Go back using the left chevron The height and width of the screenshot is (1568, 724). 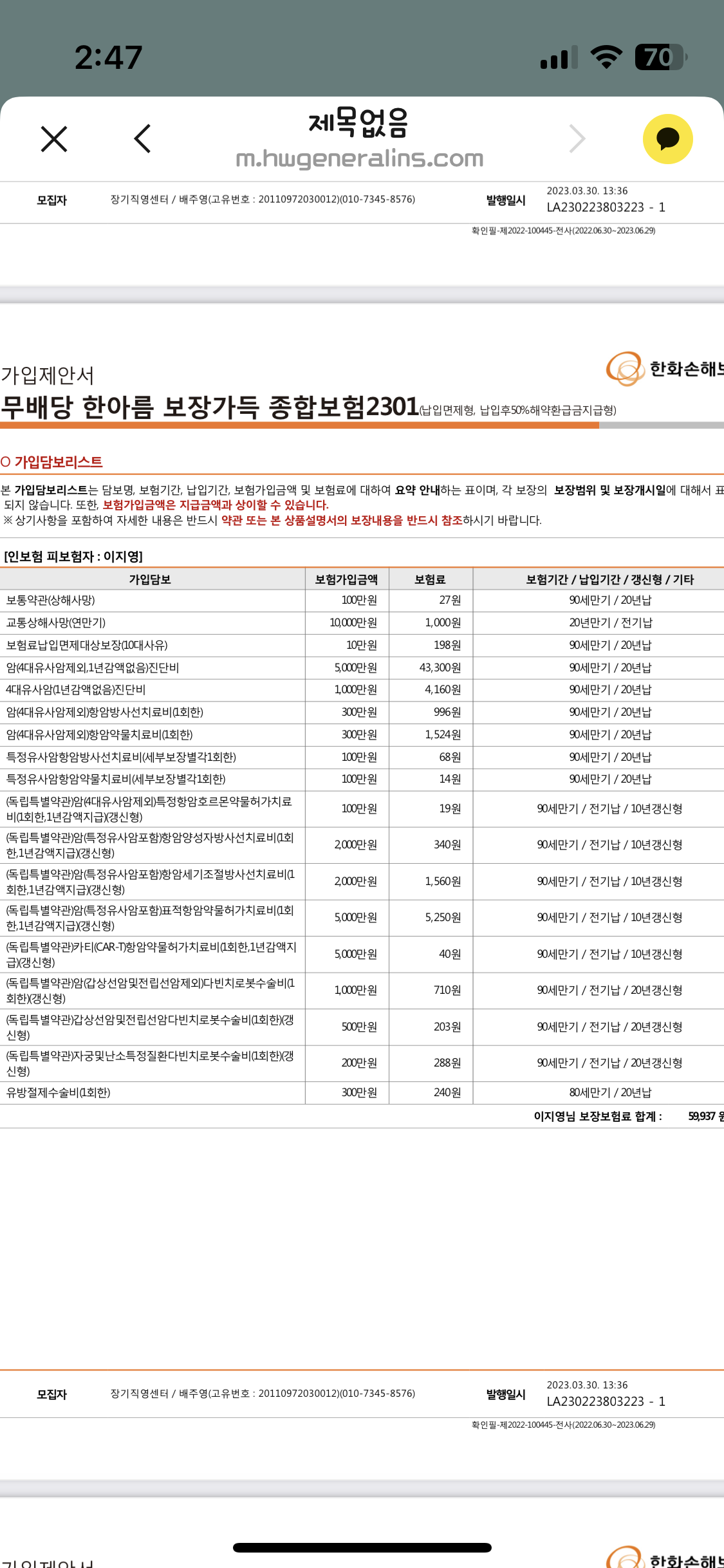pos(142,139)
